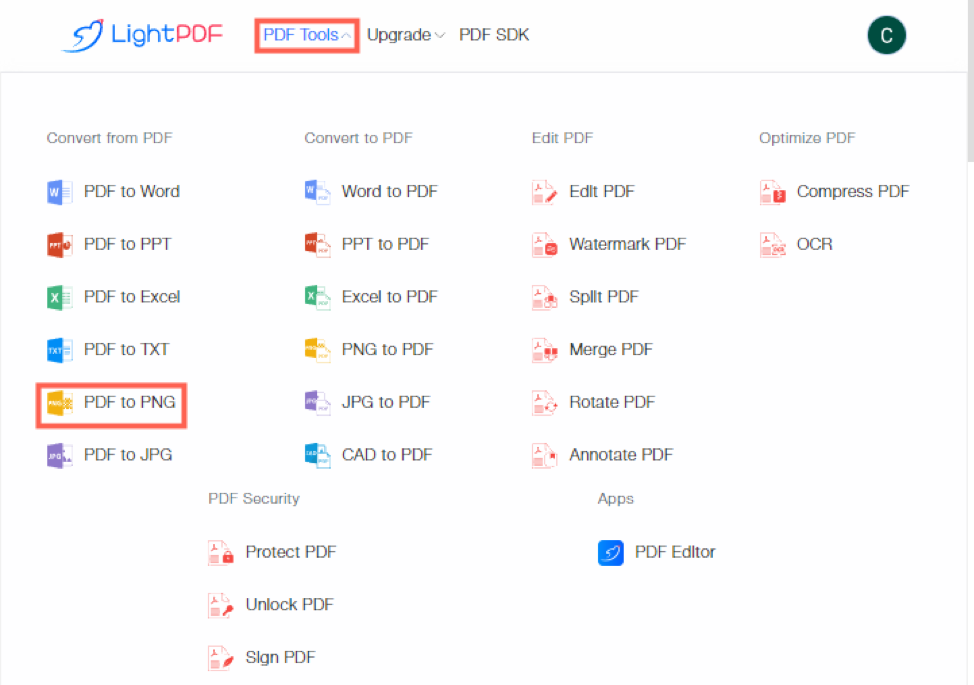Click the PDF Editor app icon
This screenshot has height=685, width=974.
pos(611,553)
